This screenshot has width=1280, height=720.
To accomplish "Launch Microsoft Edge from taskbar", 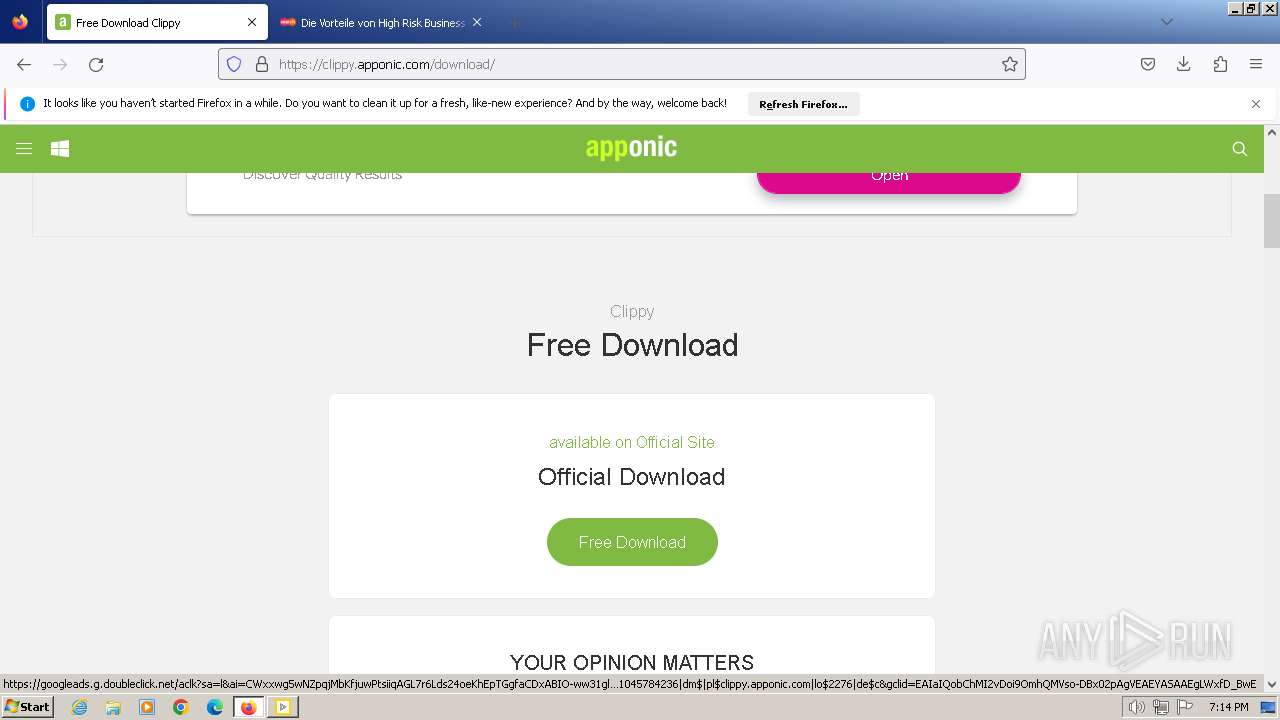I will 215,707.
